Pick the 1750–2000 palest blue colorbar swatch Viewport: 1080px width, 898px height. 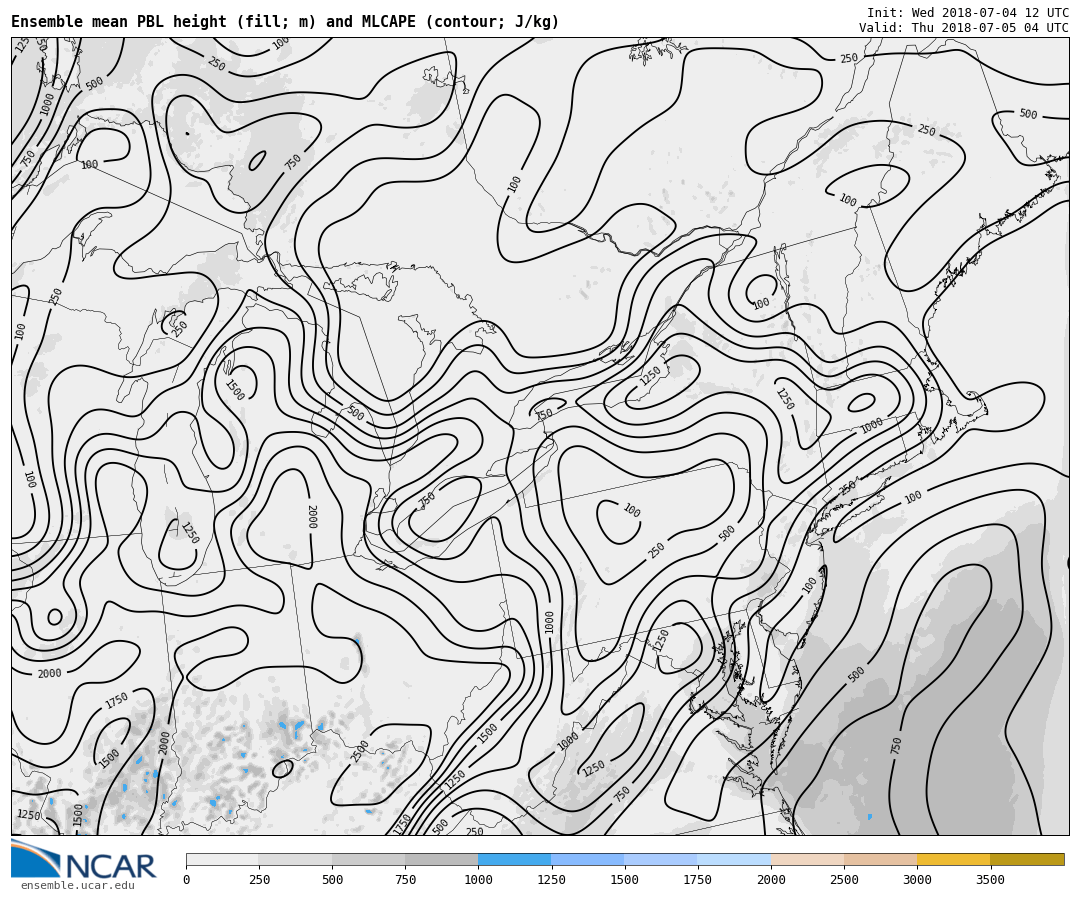(x=734, y=859)
